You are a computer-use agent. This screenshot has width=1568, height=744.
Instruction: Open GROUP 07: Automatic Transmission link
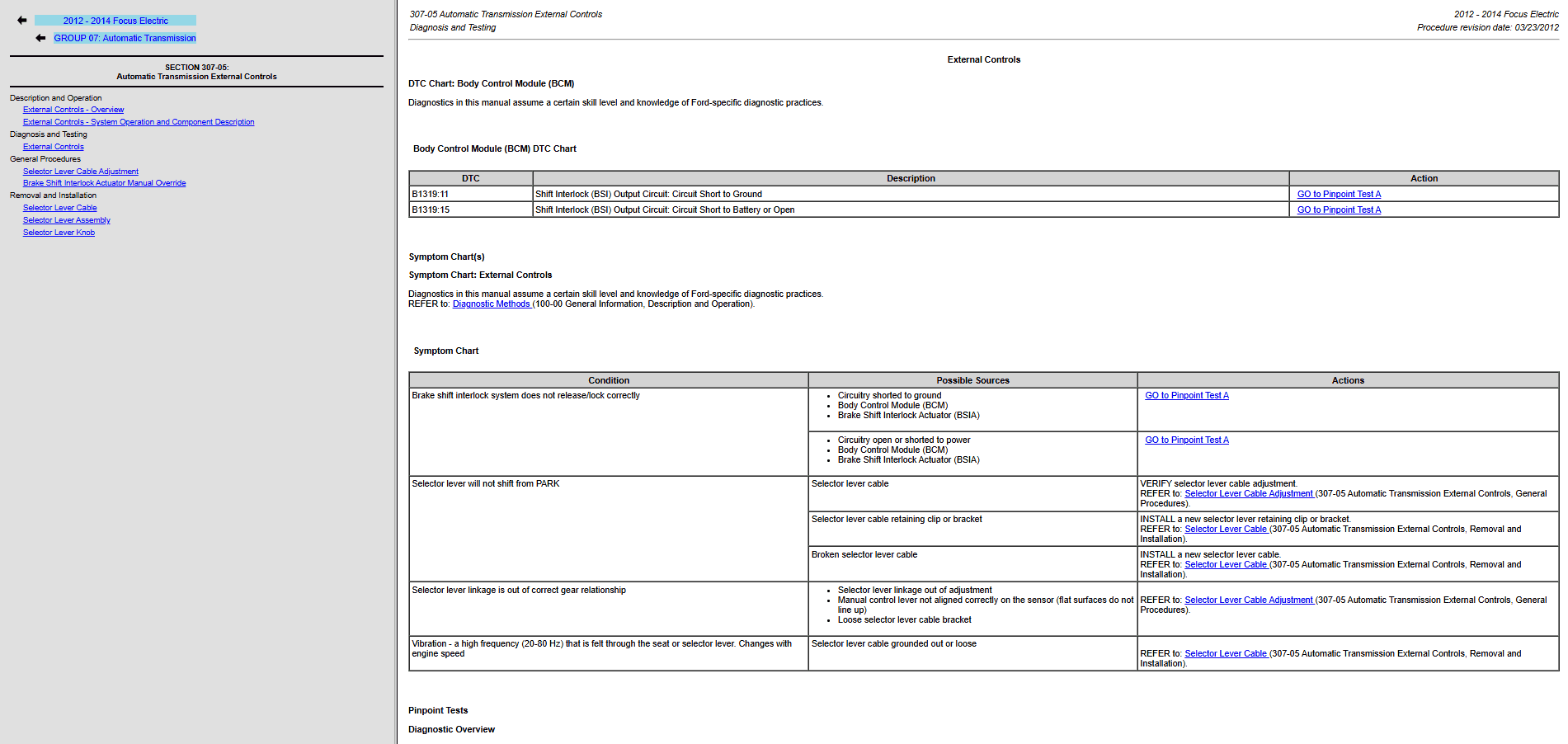125,38
